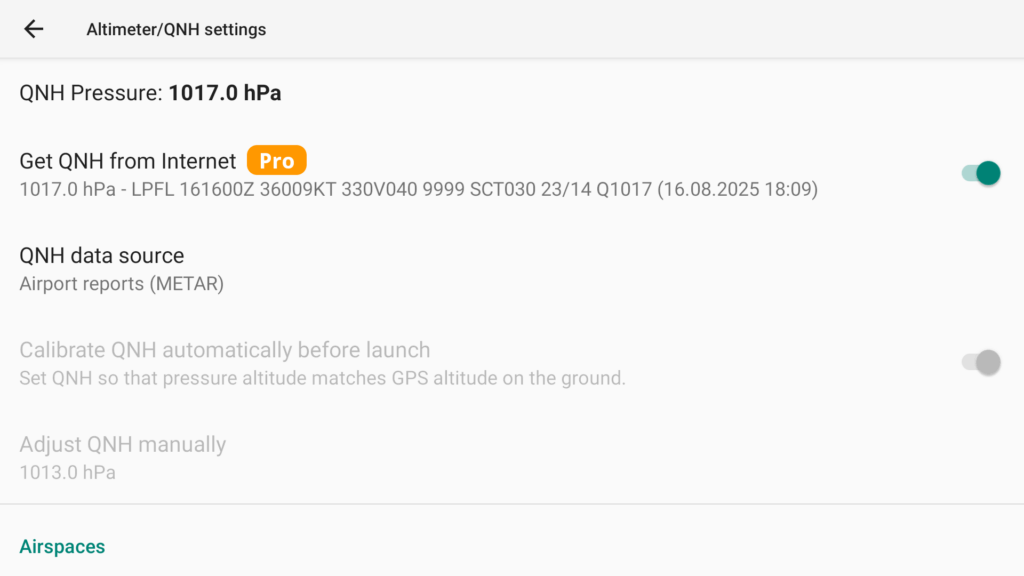The image size is (1024, 576).
Task: Tap the orange Pro badge
Action: [x=277, y=161]
